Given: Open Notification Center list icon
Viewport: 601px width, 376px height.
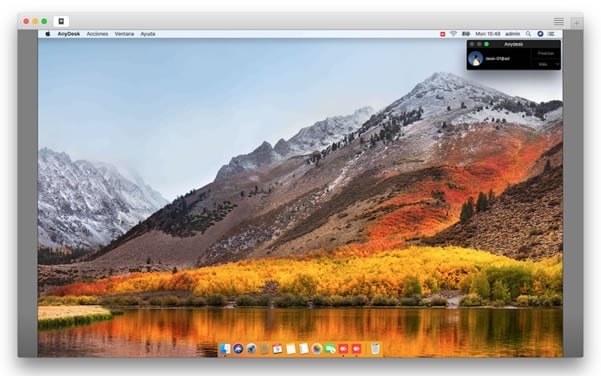Looking at the screenshot, I should coord(551,34).
